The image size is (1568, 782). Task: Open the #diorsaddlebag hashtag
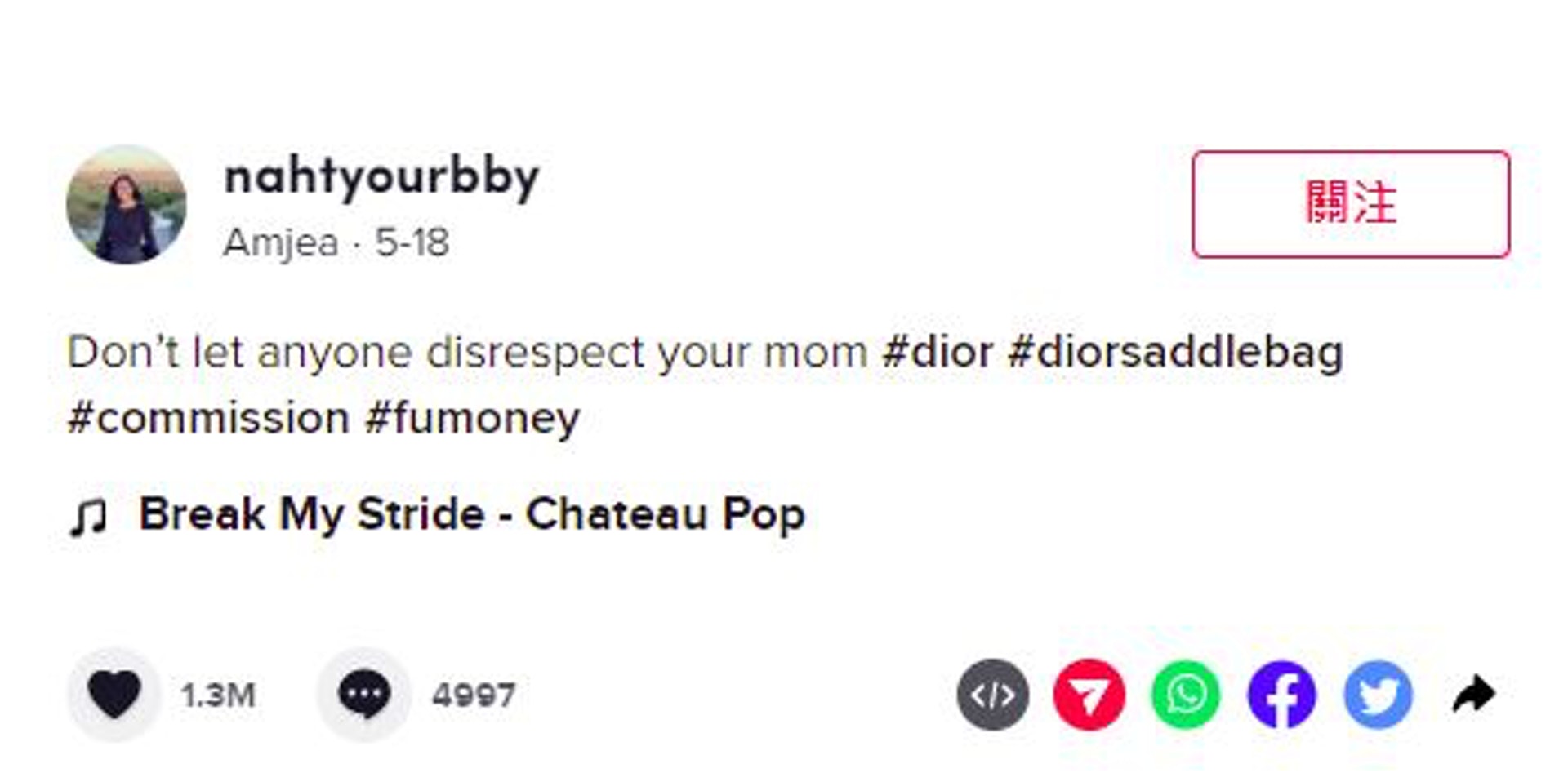[1175, 353]
